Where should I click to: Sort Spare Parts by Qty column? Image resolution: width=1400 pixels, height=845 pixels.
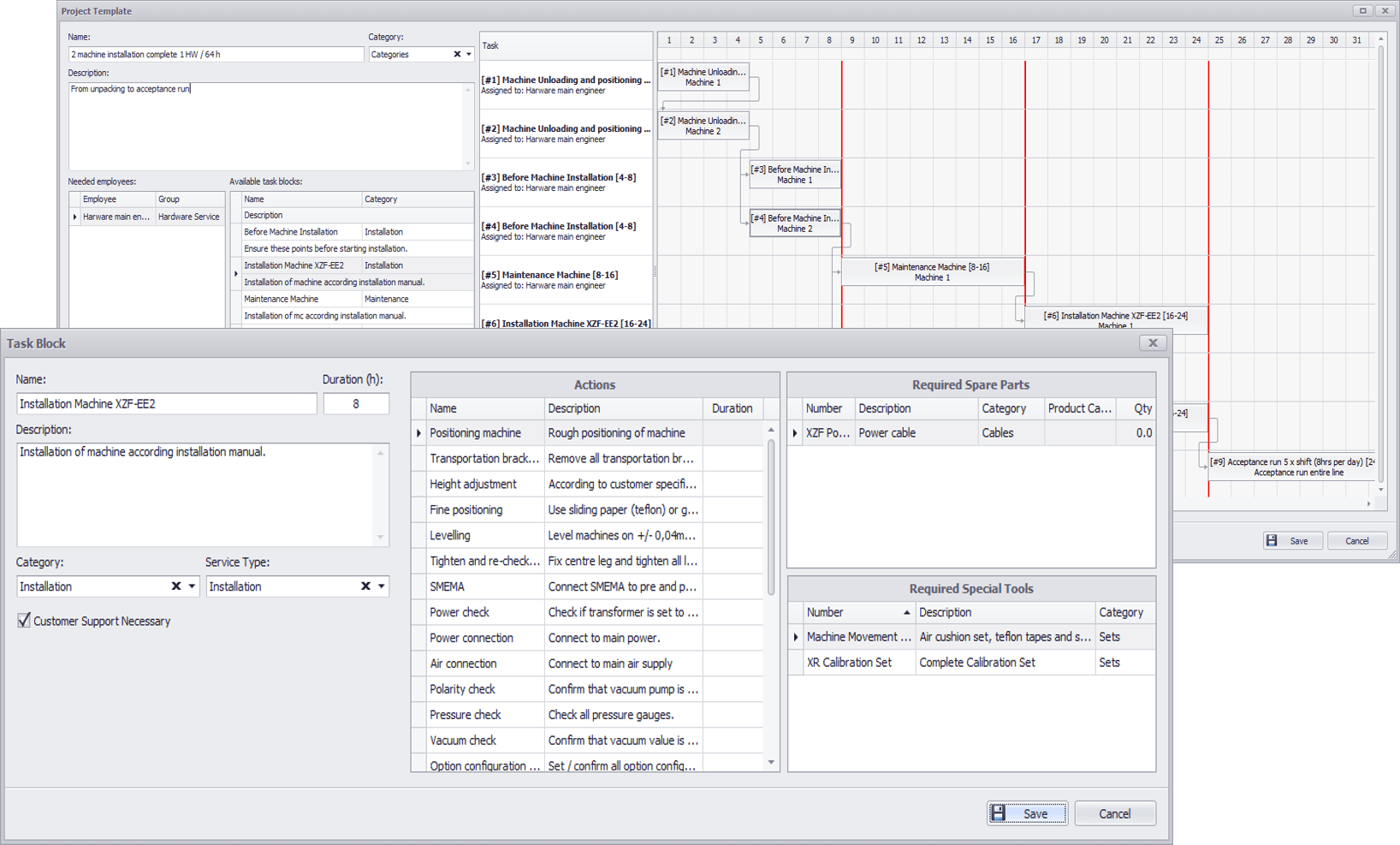click(1136, 408)
